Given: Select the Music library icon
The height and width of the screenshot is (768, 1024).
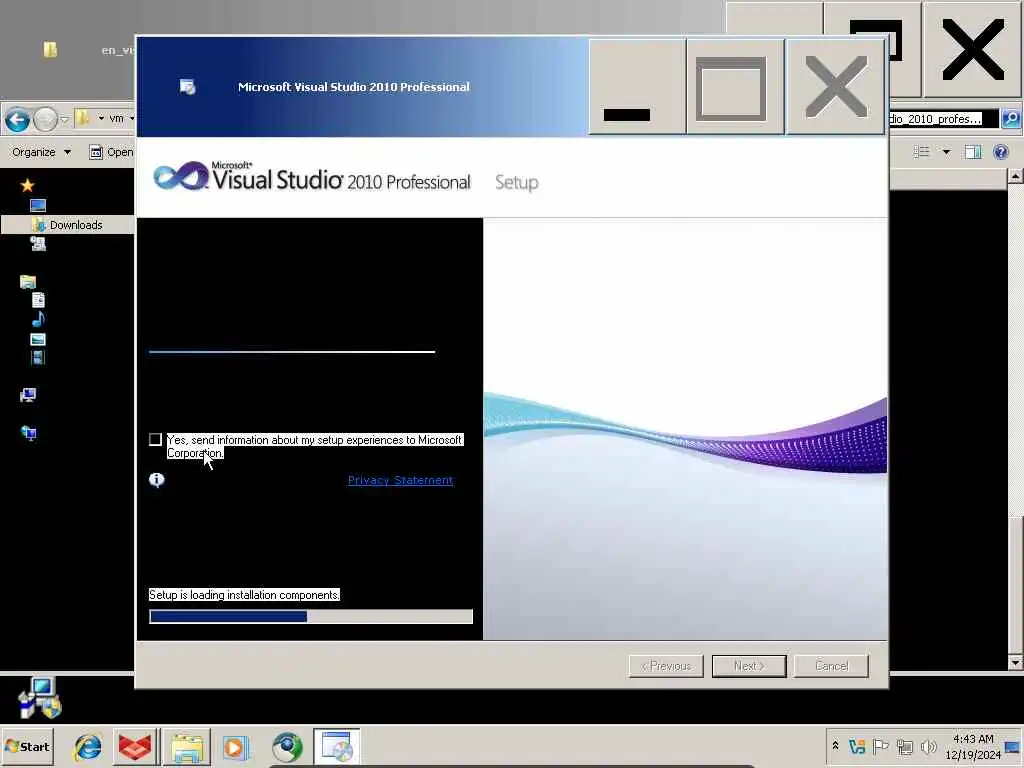Looking at the screenshot, I should click(39, 319).
